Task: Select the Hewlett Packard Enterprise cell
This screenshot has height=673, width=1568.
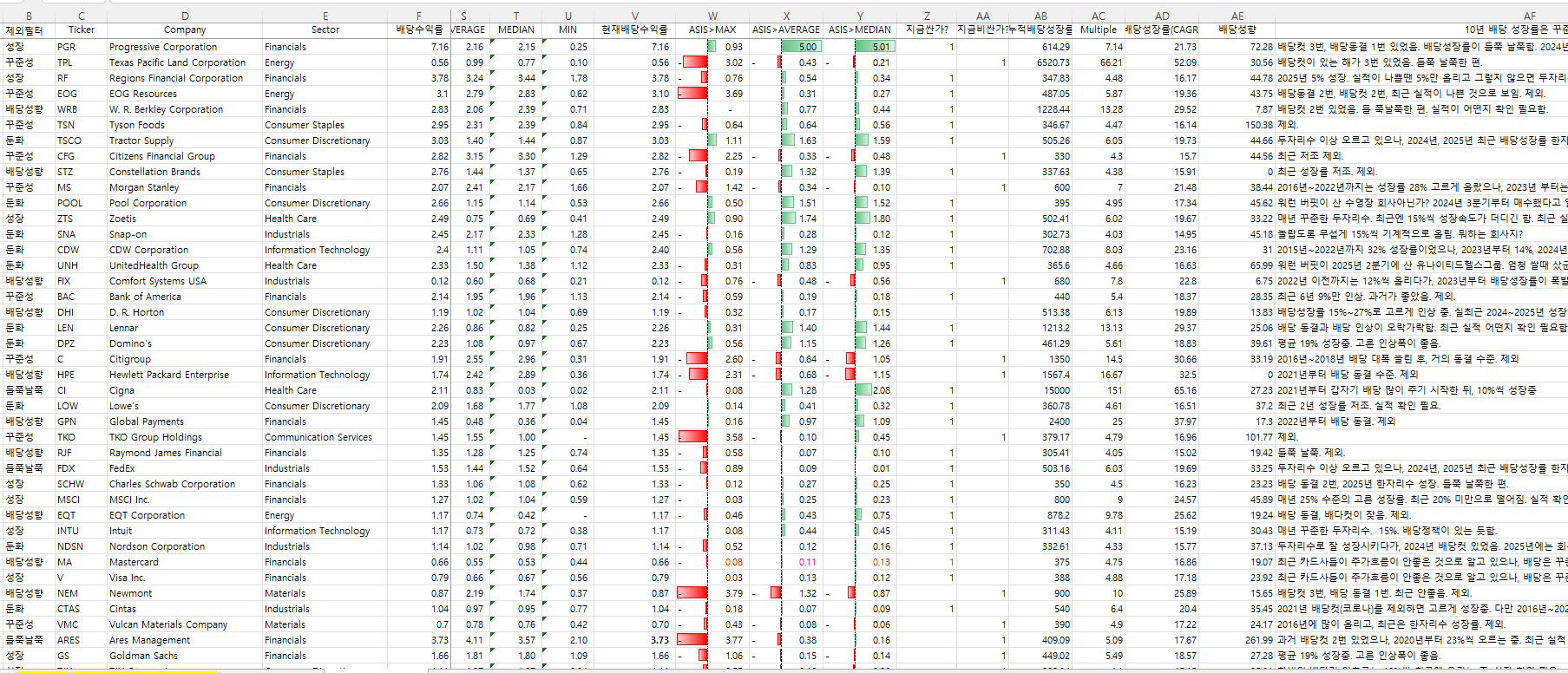Action: pyautogui.click(x=185, y=375)
